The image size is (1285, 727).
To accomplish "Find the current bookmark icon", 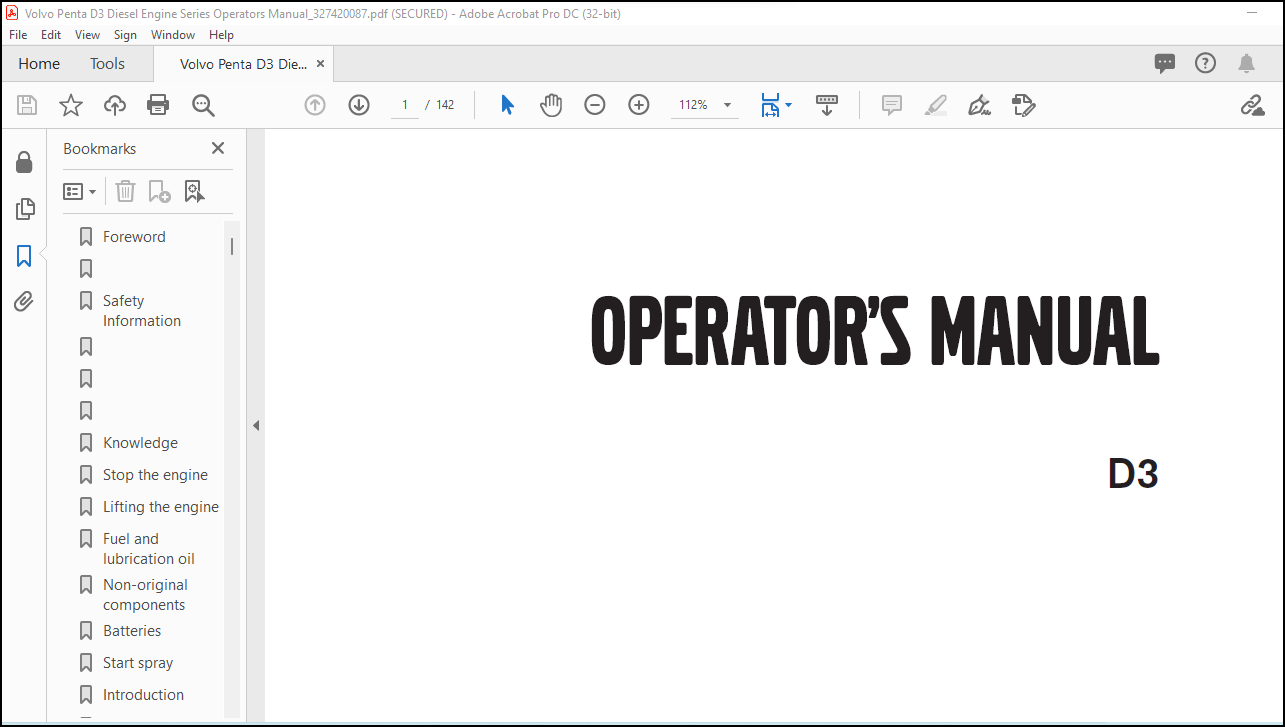I will (x=194, y=191).
